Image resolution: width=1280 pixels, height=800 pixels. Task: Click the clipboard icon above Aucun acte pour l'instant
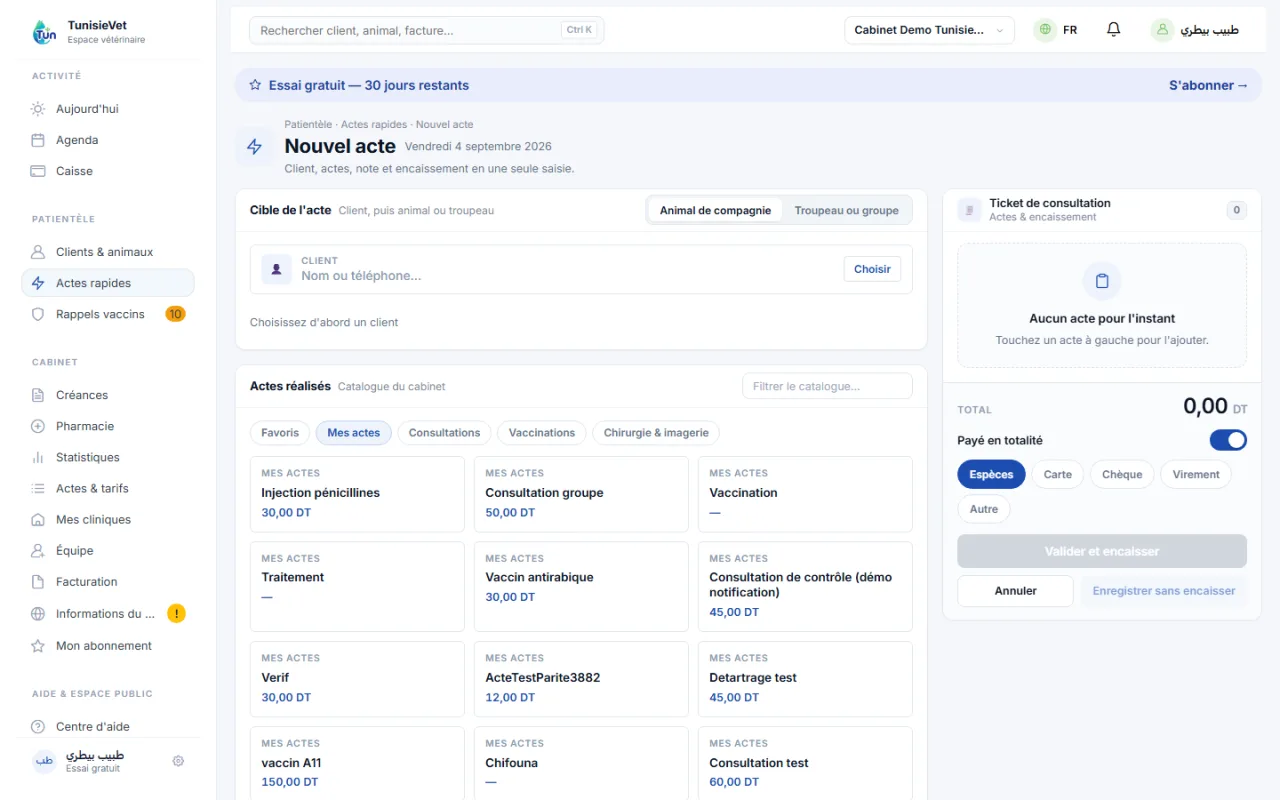pos(1102,281)
